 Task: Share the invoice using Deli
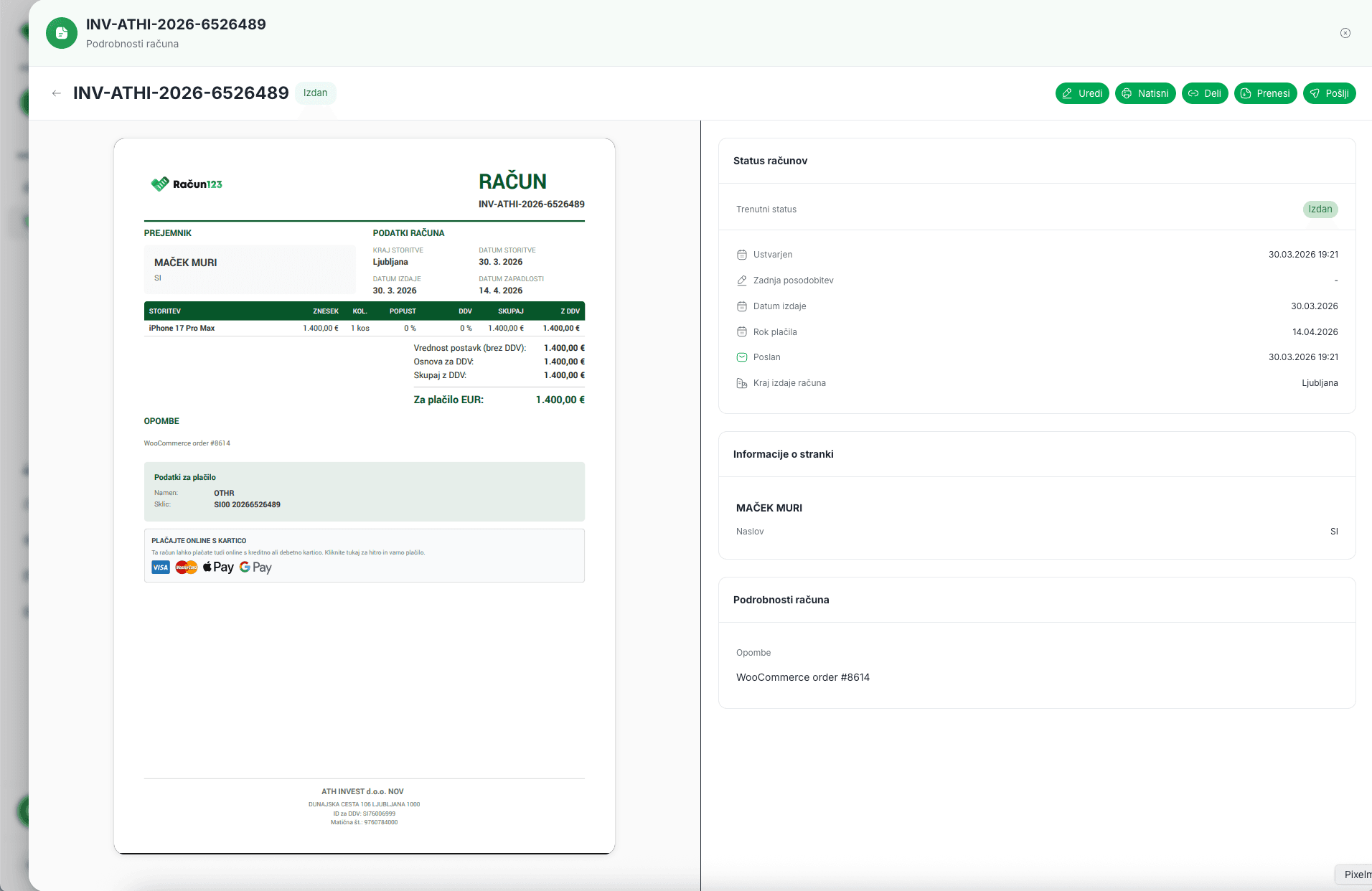pos(1205,93)
